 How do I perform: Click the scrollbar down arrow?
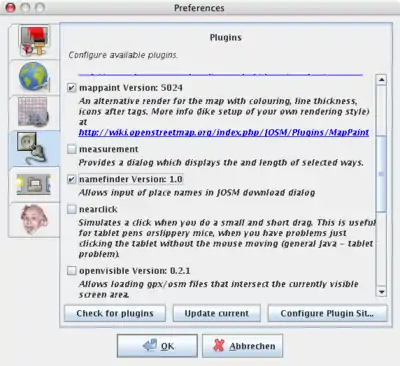381,292
